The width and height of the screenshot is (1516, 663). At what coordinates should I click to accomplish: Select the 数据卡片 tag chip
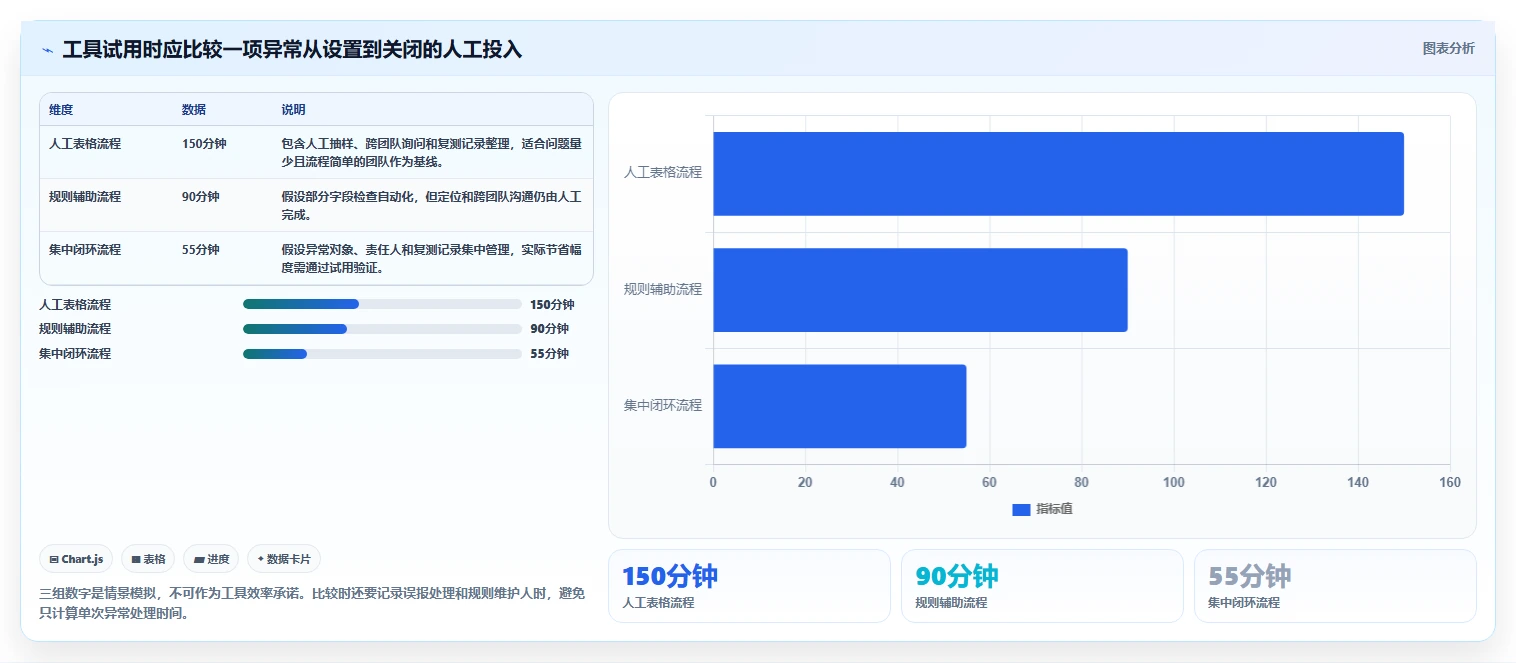[284, 559]
